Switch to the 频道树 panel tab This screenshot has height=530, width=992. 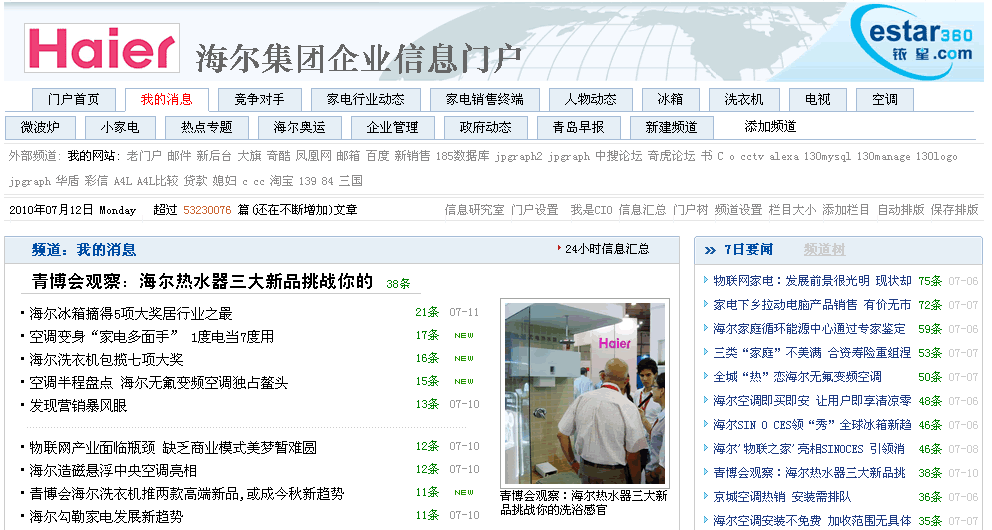(x=824, y=250)
